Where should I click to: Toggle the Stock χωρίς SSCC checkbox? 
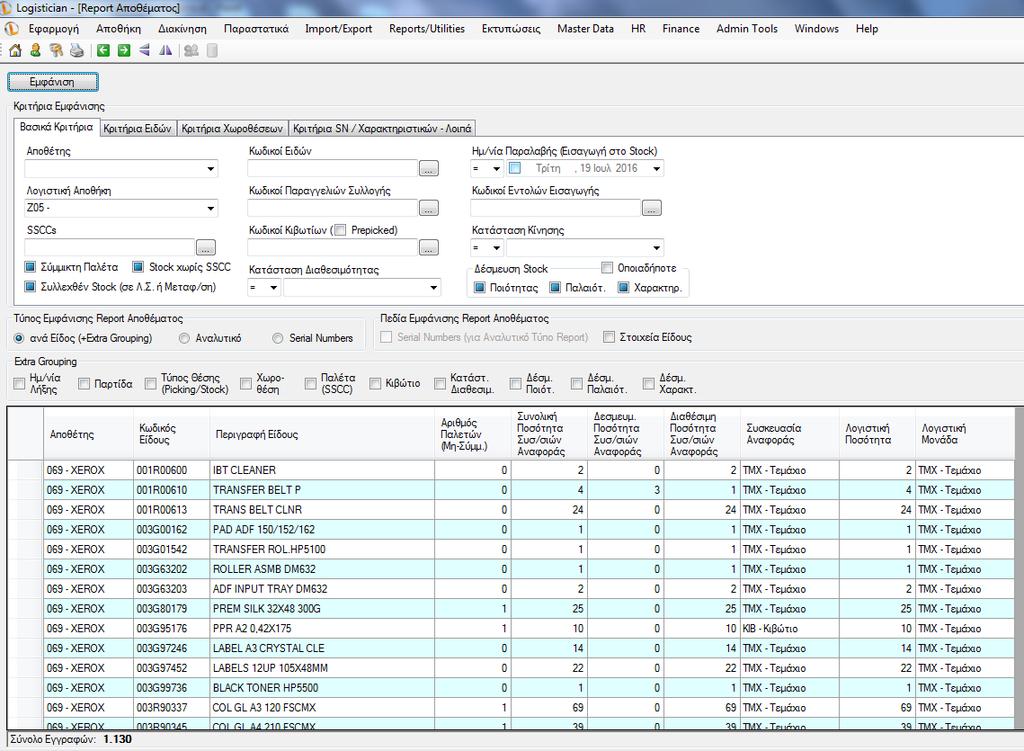click(138, 267)
